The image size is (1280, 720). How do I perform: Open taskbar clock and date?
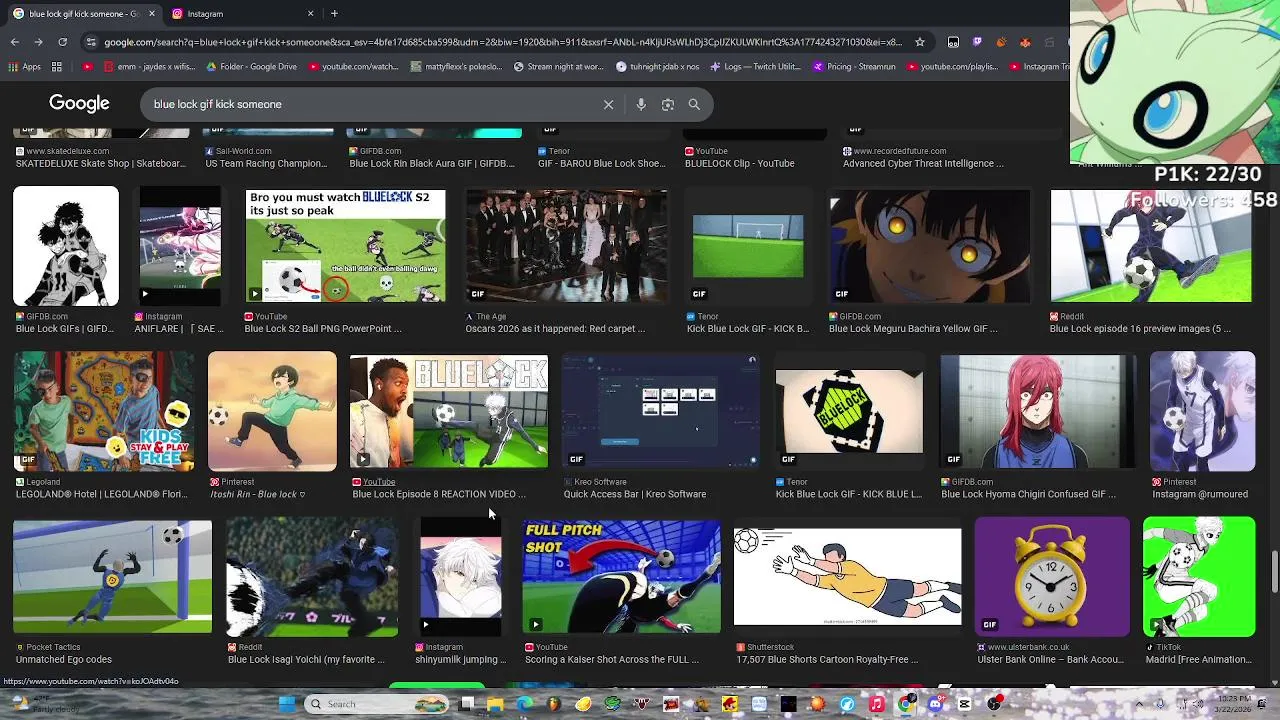click(1234, 704)
